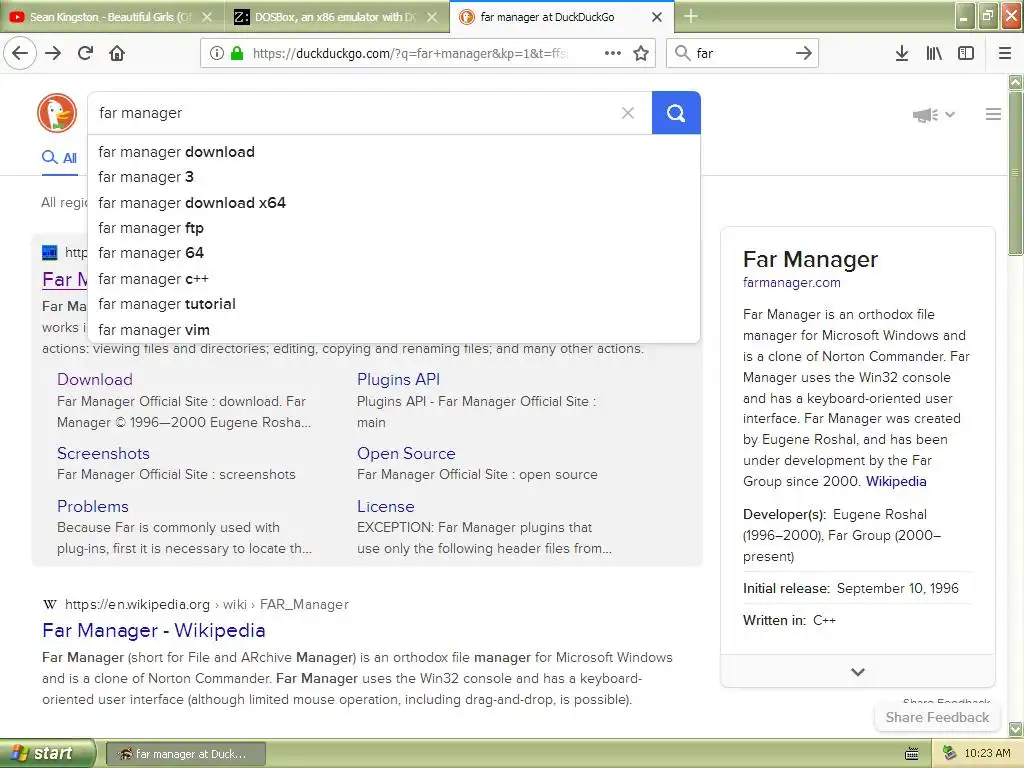Open the Windows start menu

coord(47,753)
